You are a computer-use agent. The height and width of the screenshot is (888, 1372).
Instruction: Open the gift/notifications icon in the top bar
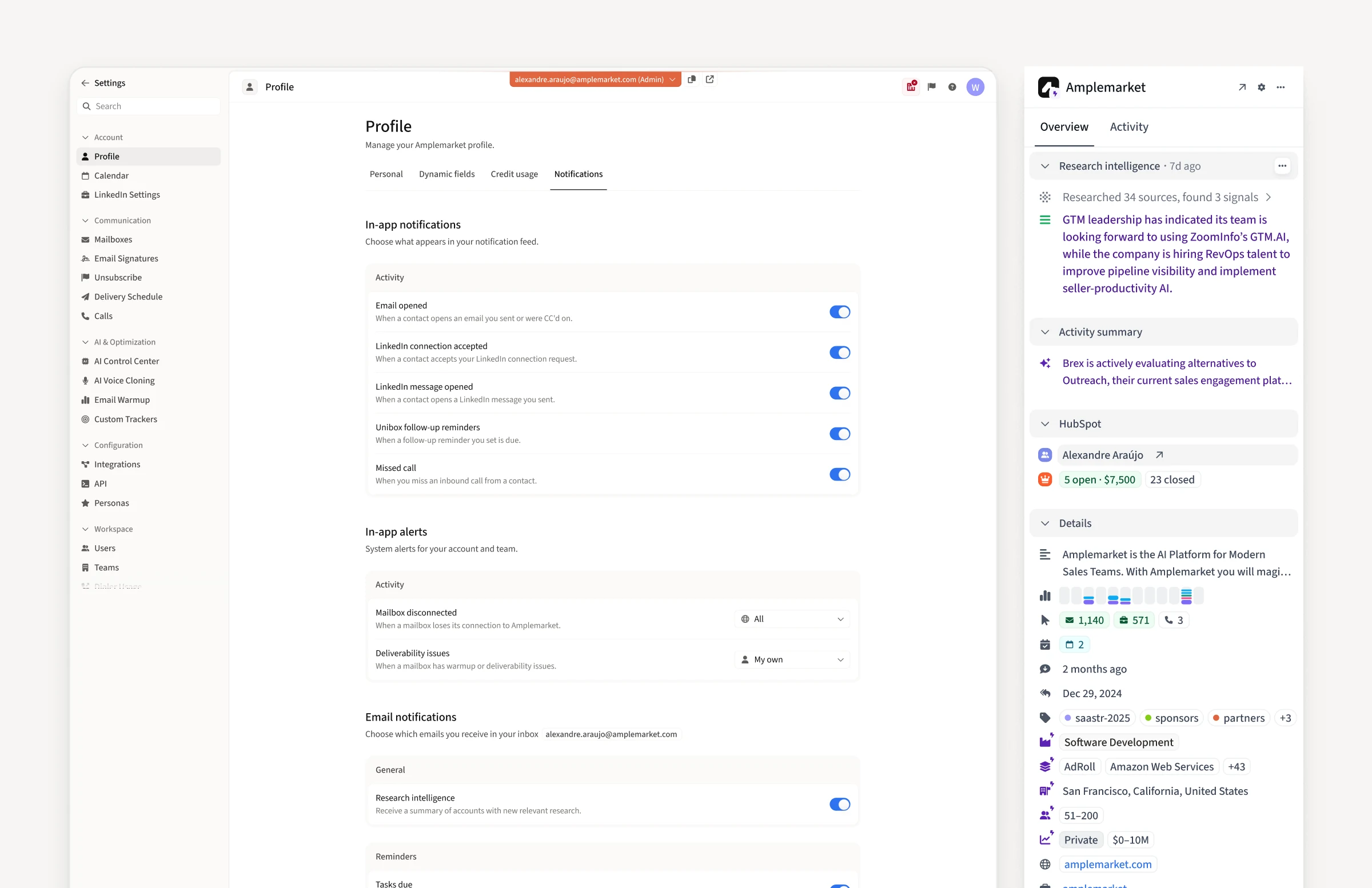click(x=911, y=87)
